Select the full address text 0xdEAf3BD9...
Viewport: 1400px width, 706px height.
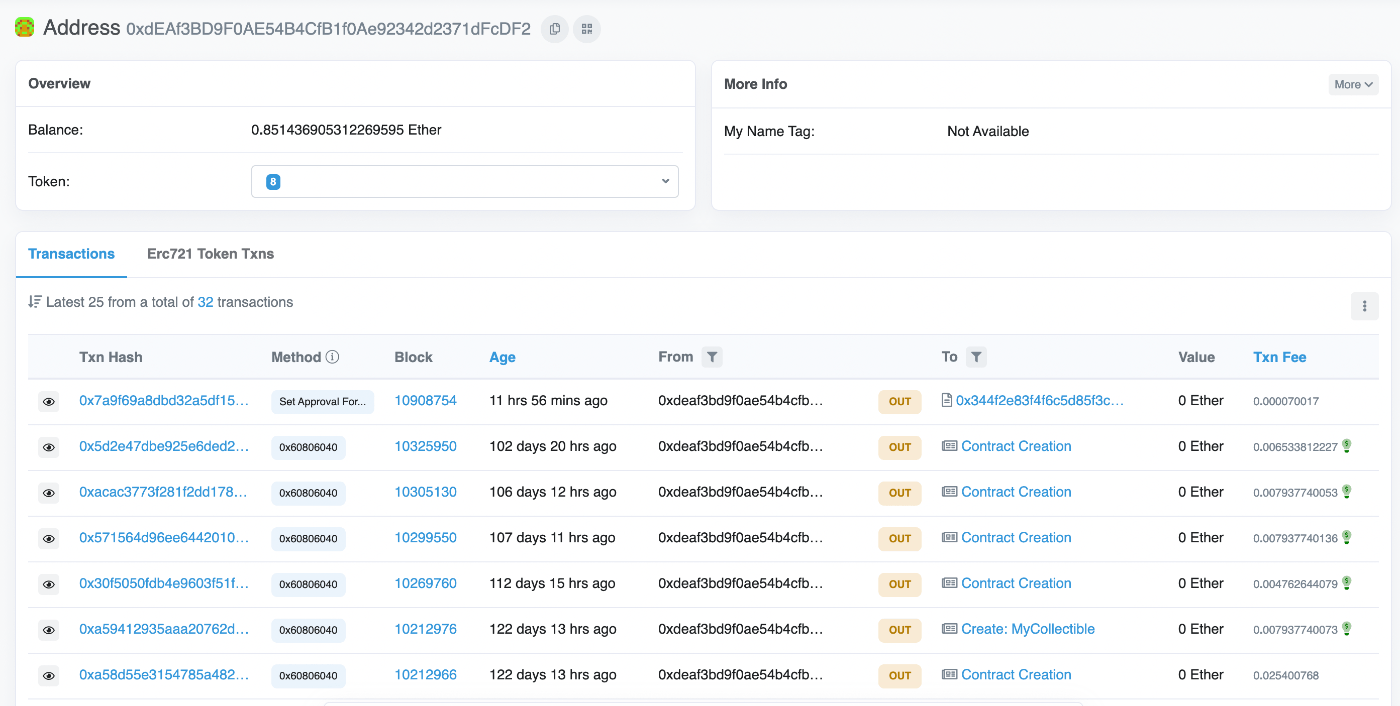328,29
